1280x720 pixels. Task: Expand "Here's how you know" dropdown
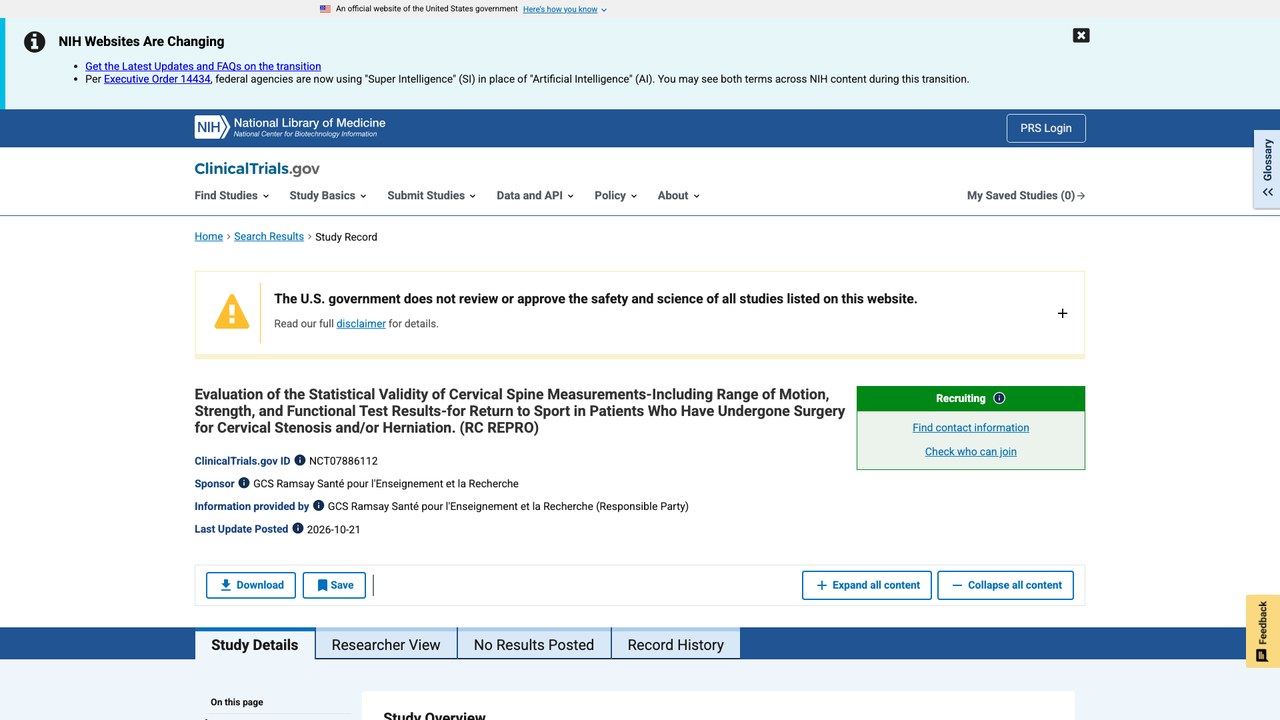[x=565, y=9]
